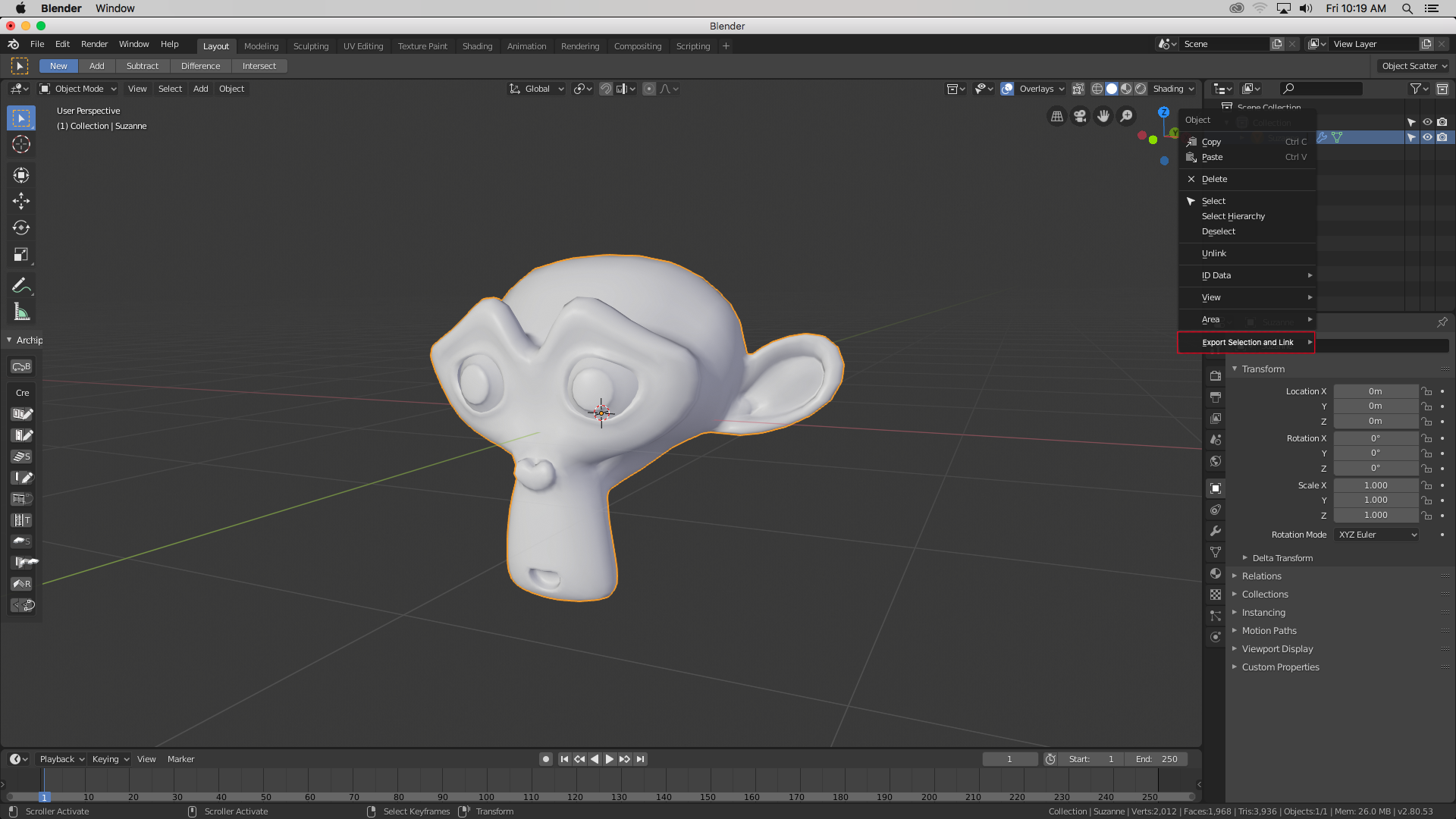The height and width of the screenshot is (819, 1456).
Task: Click the timeline End frame field
Action: click(x=1156, y=759)
